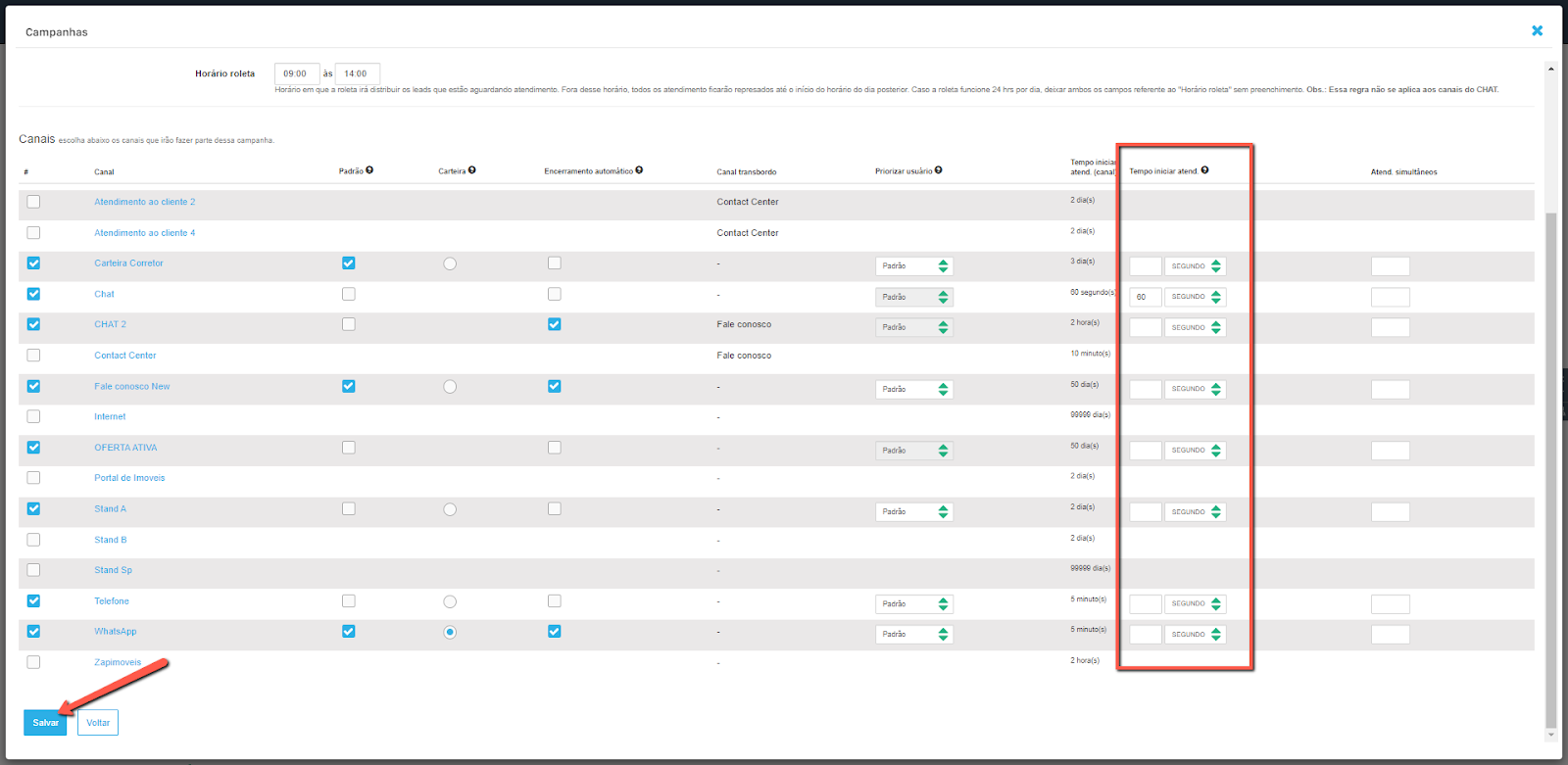Screen dimensions: 1568x765
Task: Click the scrollbar down arrow in the dialog
Action: click(1550, 734)
